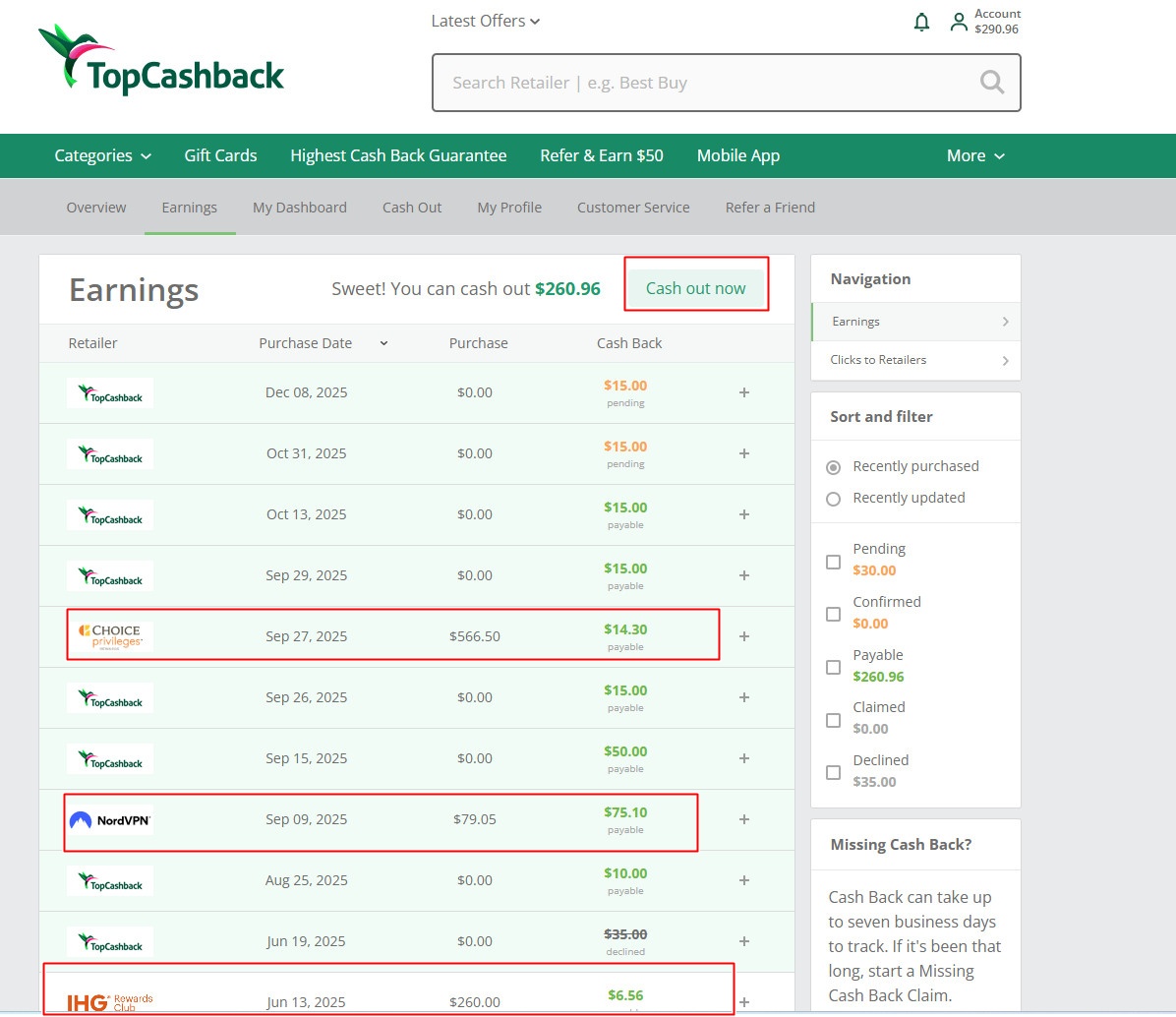This screenshot has width=1176, height=1017.
Task: Open Clicks to Retailers in Navigation
Action: [x=915, y=360]
